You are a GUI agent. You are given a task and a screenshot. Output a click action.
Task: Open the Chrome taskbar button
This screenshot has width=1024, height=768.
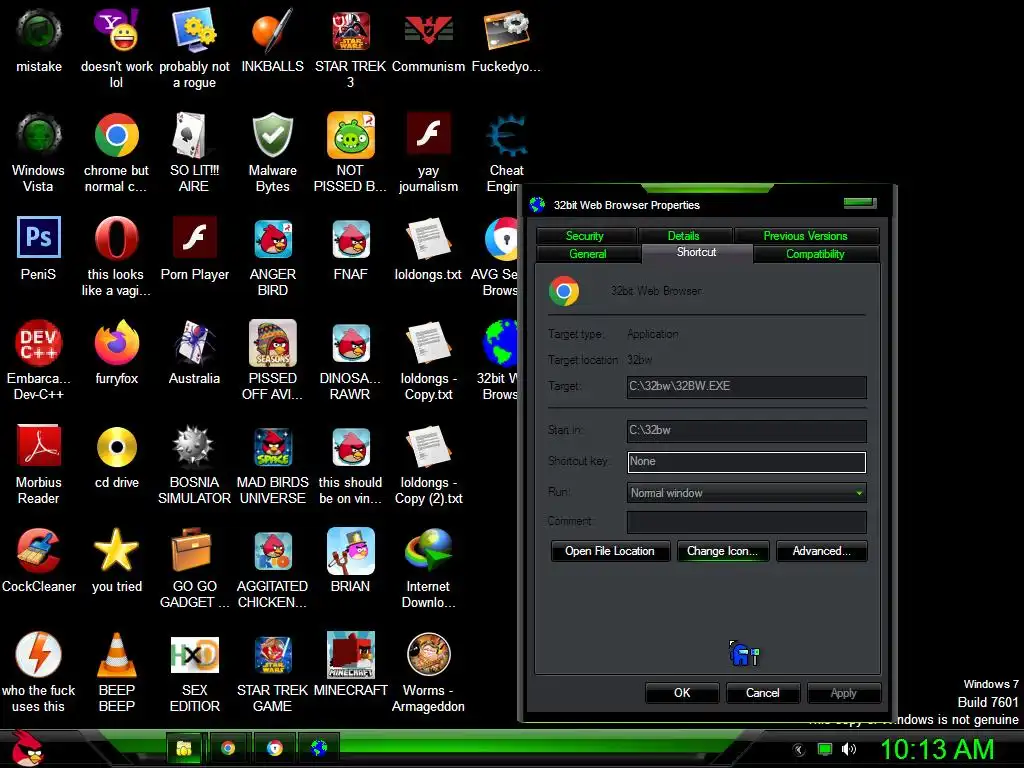[228, 748]
